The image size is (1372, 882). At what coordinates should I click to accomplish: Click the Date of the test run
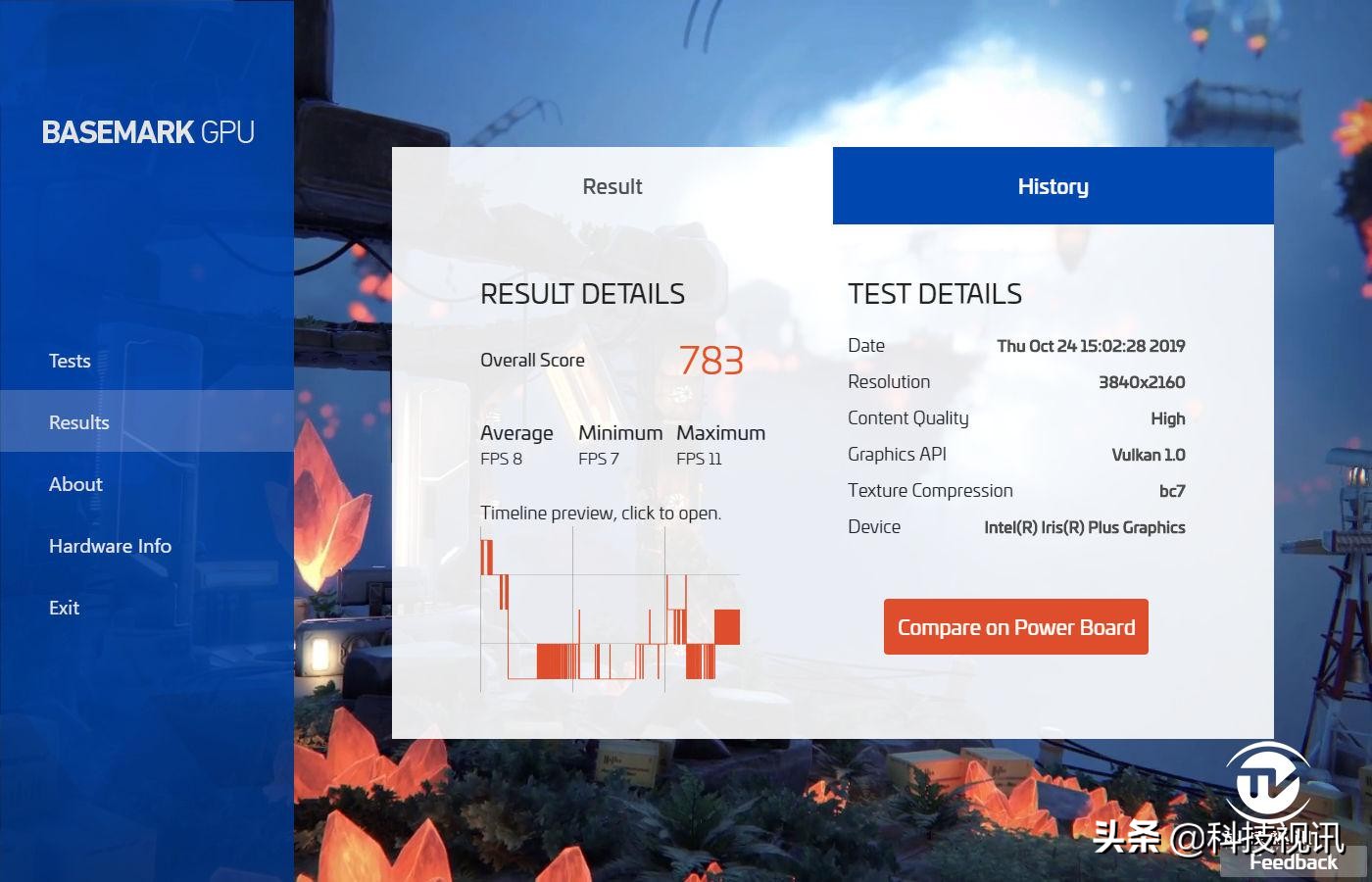click(1088, 345)
